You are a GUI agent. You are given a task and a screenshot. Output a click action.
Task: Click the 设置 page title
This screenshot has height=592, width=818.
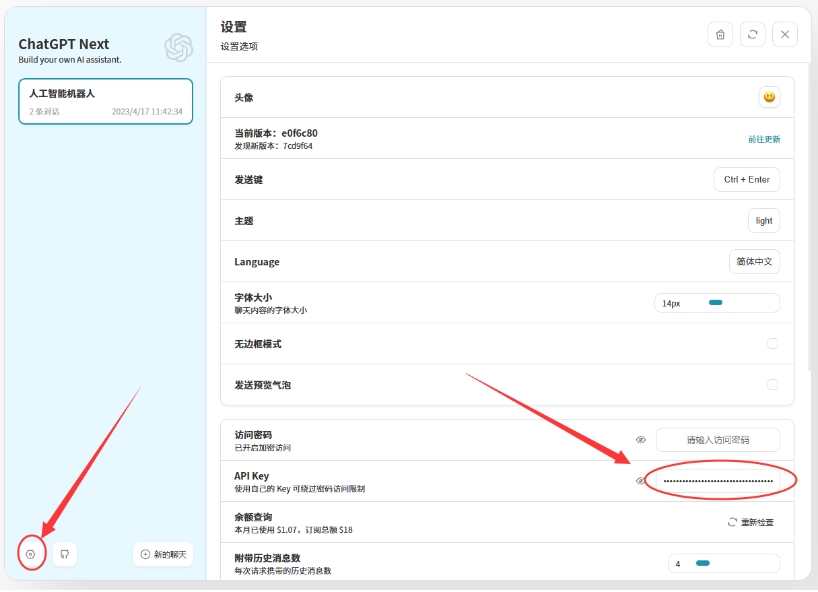[233, 27]
